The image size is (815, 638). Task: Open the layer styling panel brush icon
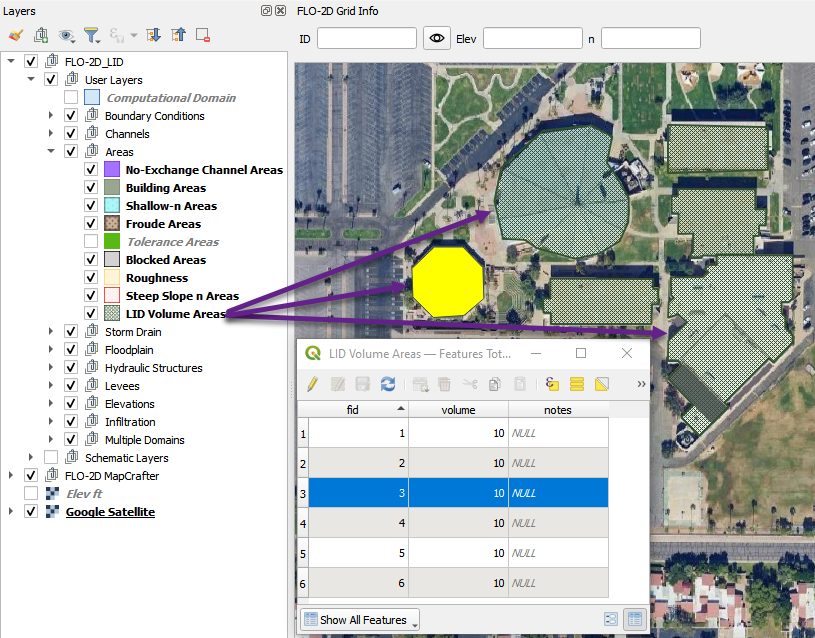[16, 35]
